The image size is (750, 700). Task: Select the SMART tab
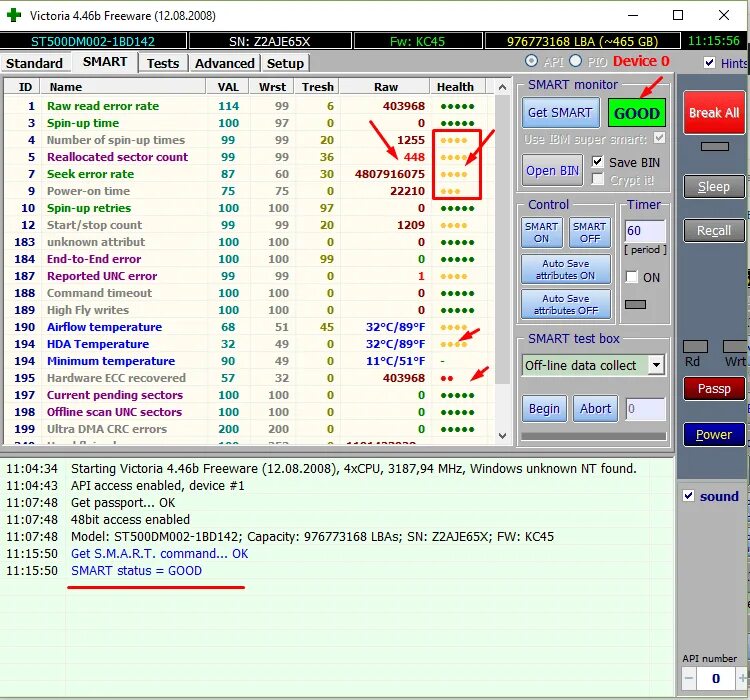coord(105,62)
